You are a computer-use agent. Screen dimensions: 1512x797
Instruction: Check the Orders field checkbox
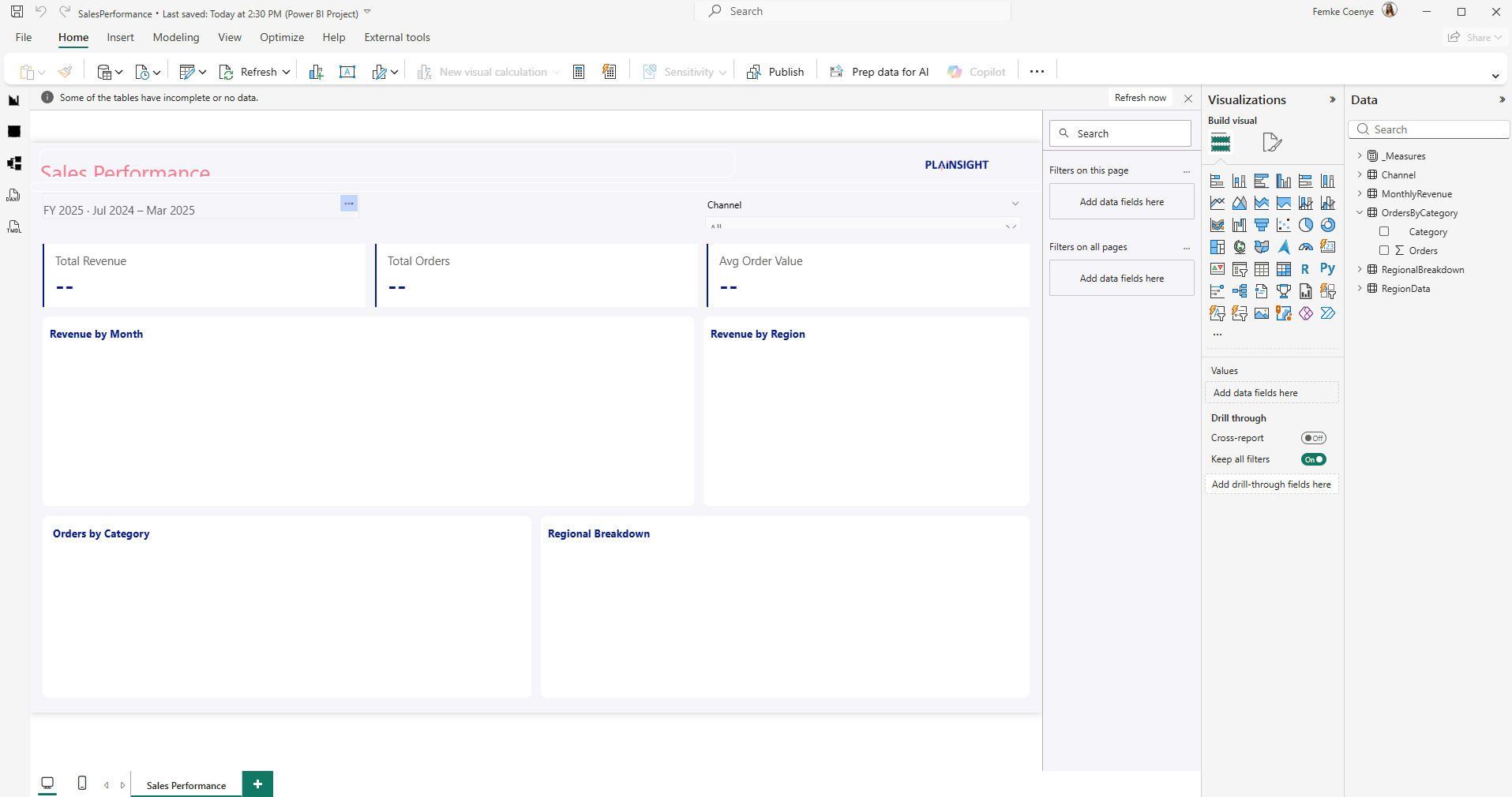1384,250
